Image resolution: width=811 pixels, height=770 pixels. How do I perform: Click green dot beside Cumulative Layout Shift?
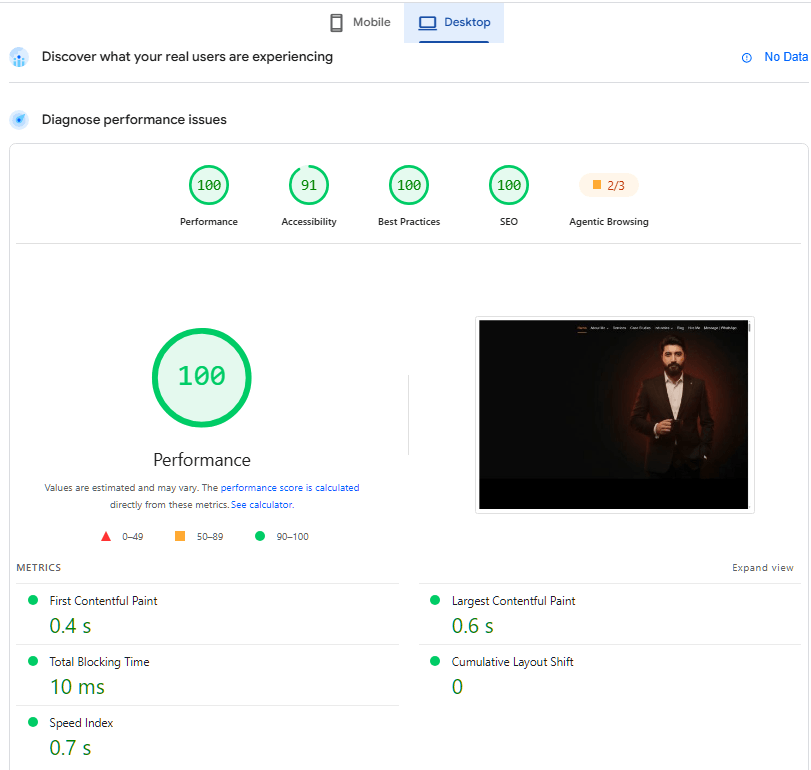tap(435, 661)
